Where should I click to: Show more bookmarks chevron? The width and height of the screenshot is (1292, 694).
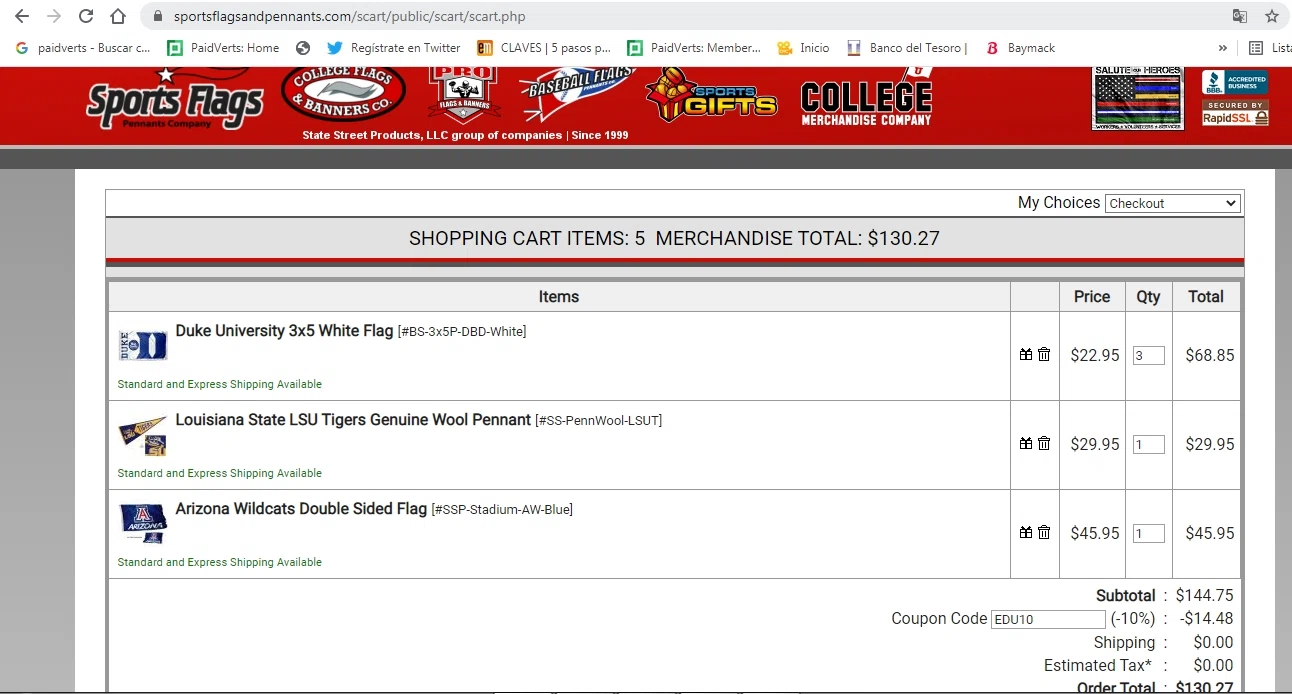[1222, 48]
